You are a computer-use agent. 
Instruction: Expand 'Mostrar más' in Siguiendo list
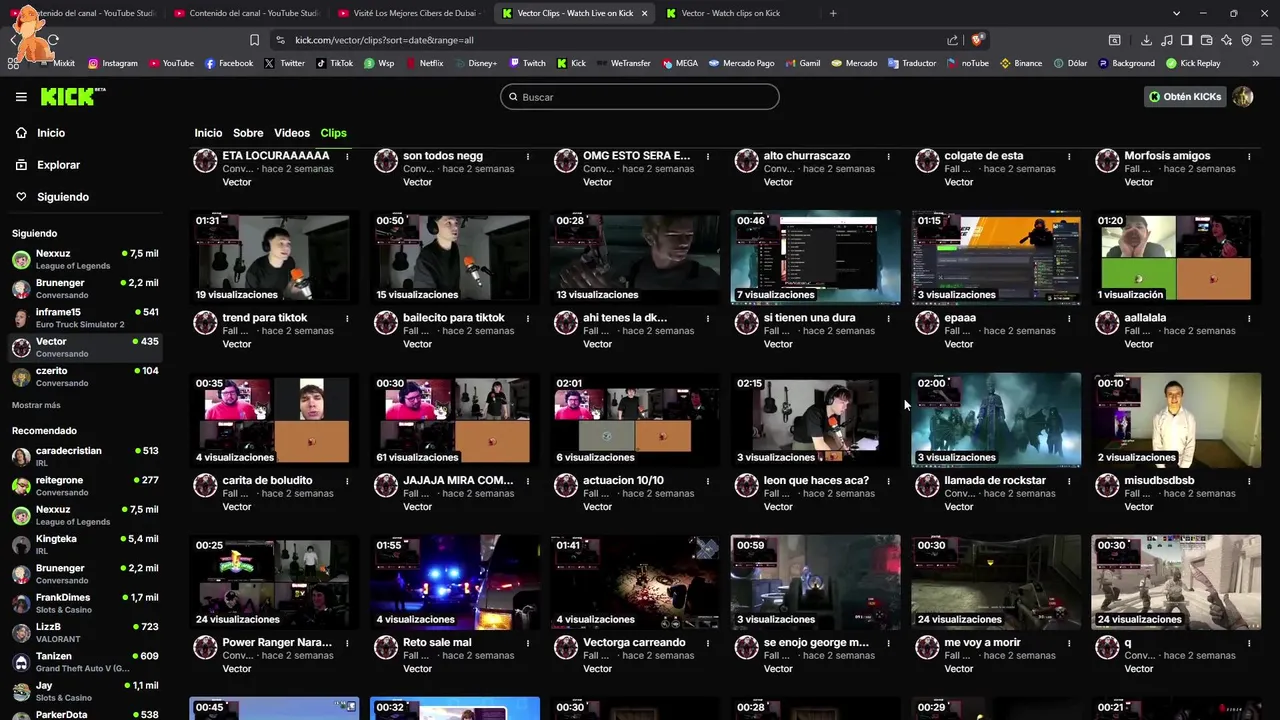pos(36,405)
